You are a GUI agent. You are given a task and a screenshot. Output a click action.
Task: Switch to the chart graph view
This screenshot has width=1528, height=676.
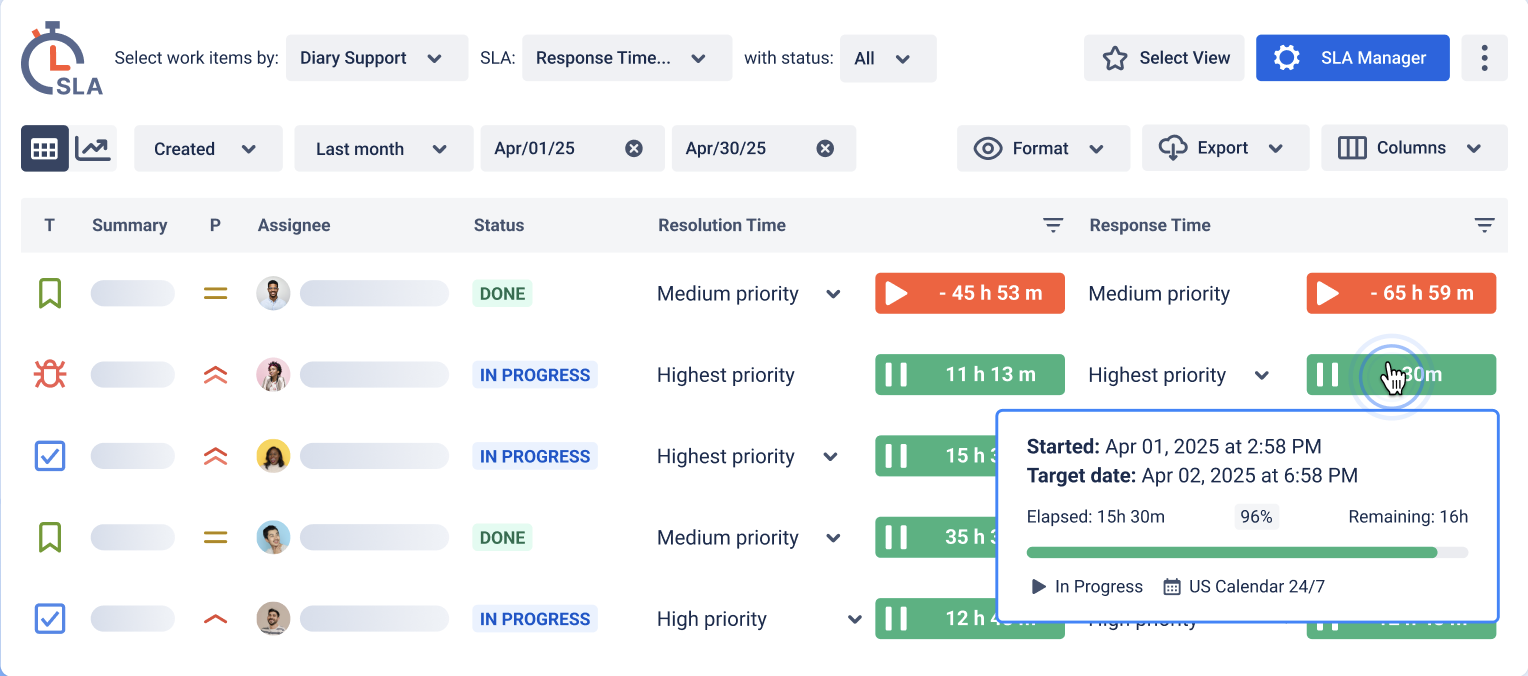click(93, 148)
